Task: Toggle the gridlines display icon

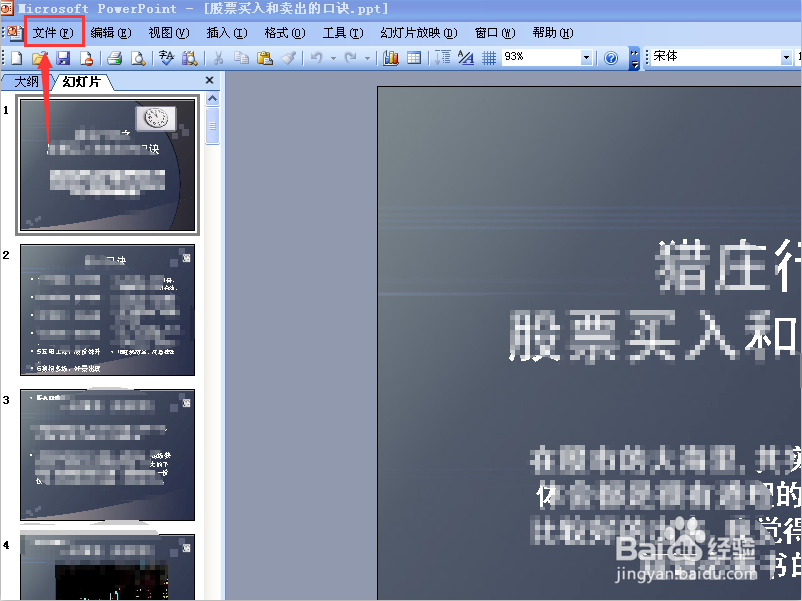Action: point(490,58)
